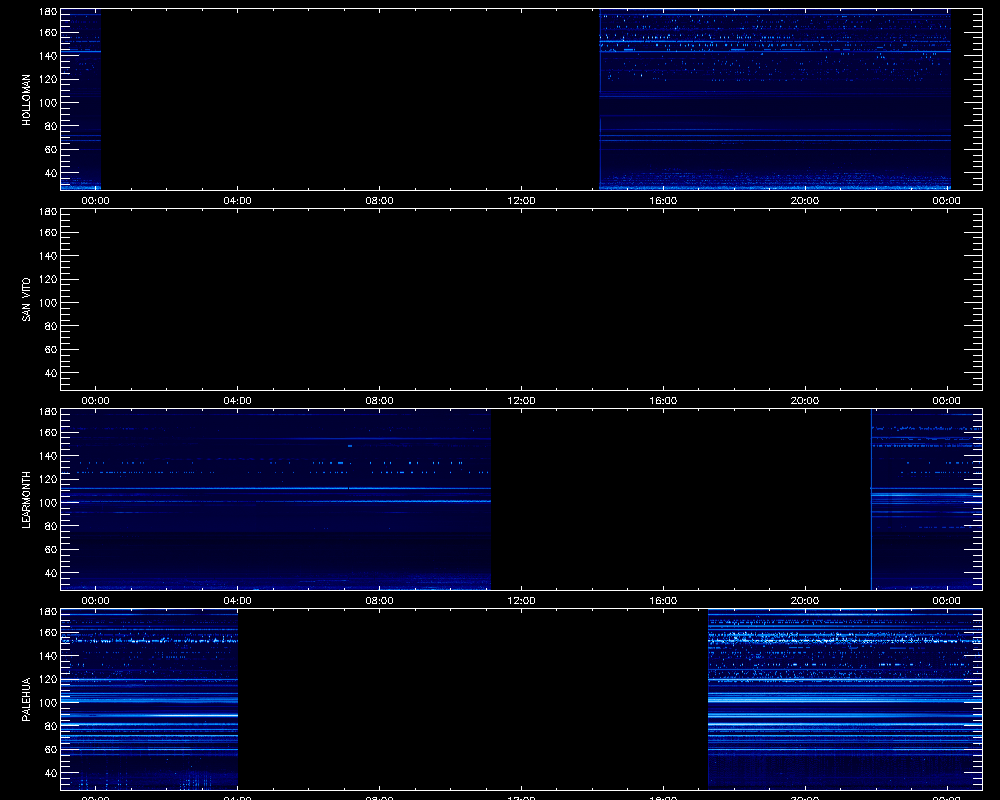Select the 12:00 time label under HOLLOMAN panel
Viewport: 1000px width, 800px height.
(x=521, y=200)
